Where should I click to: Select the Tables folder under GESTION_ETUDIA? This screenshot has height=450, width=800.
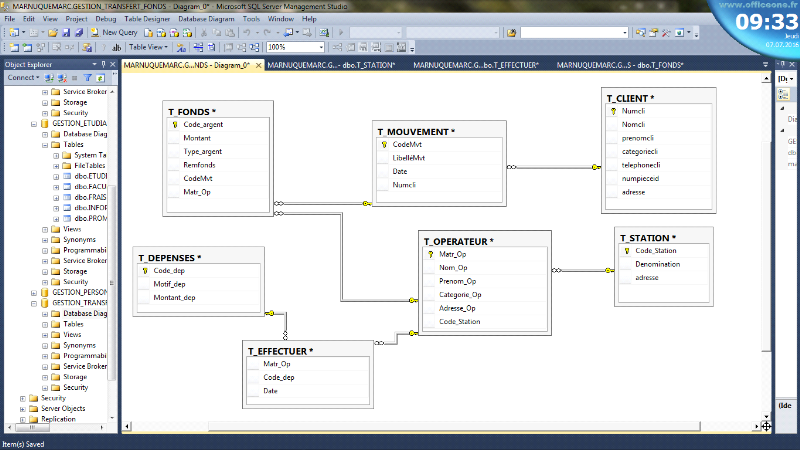click(x=73, y=144)
